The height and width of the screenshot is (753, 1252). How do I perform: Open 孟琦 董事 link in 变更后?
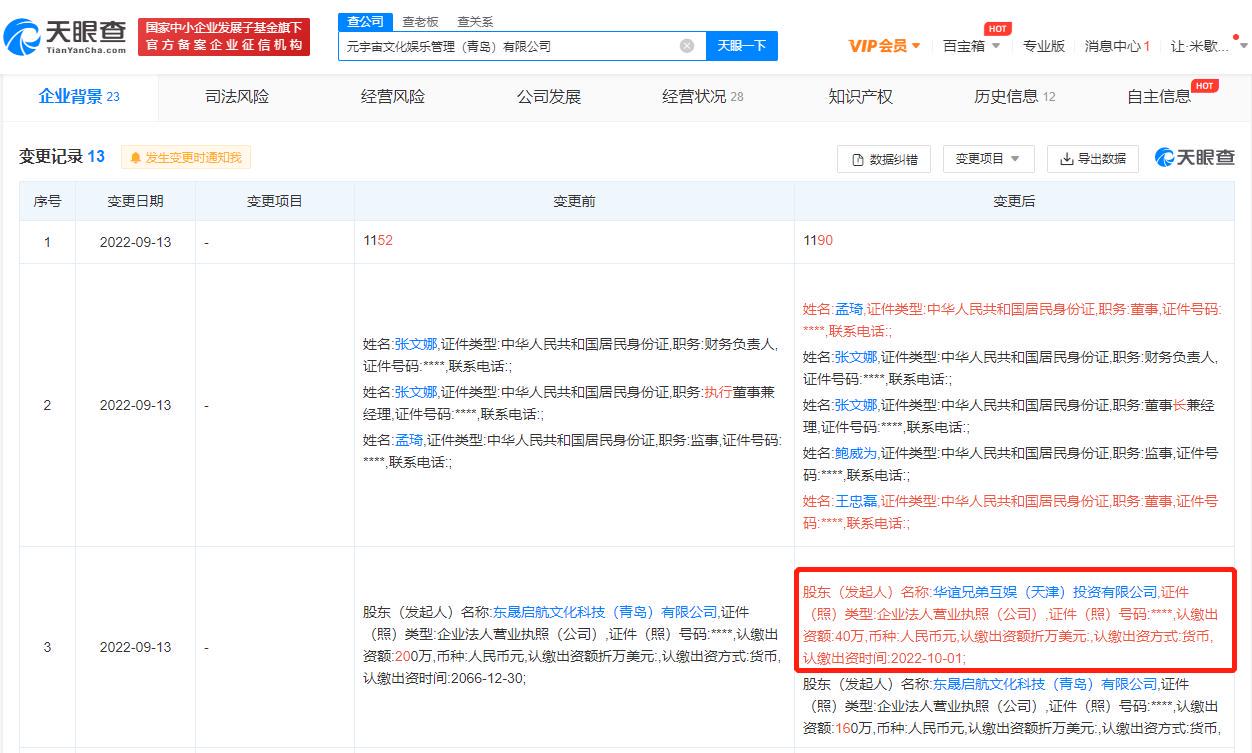coord(848,309)
